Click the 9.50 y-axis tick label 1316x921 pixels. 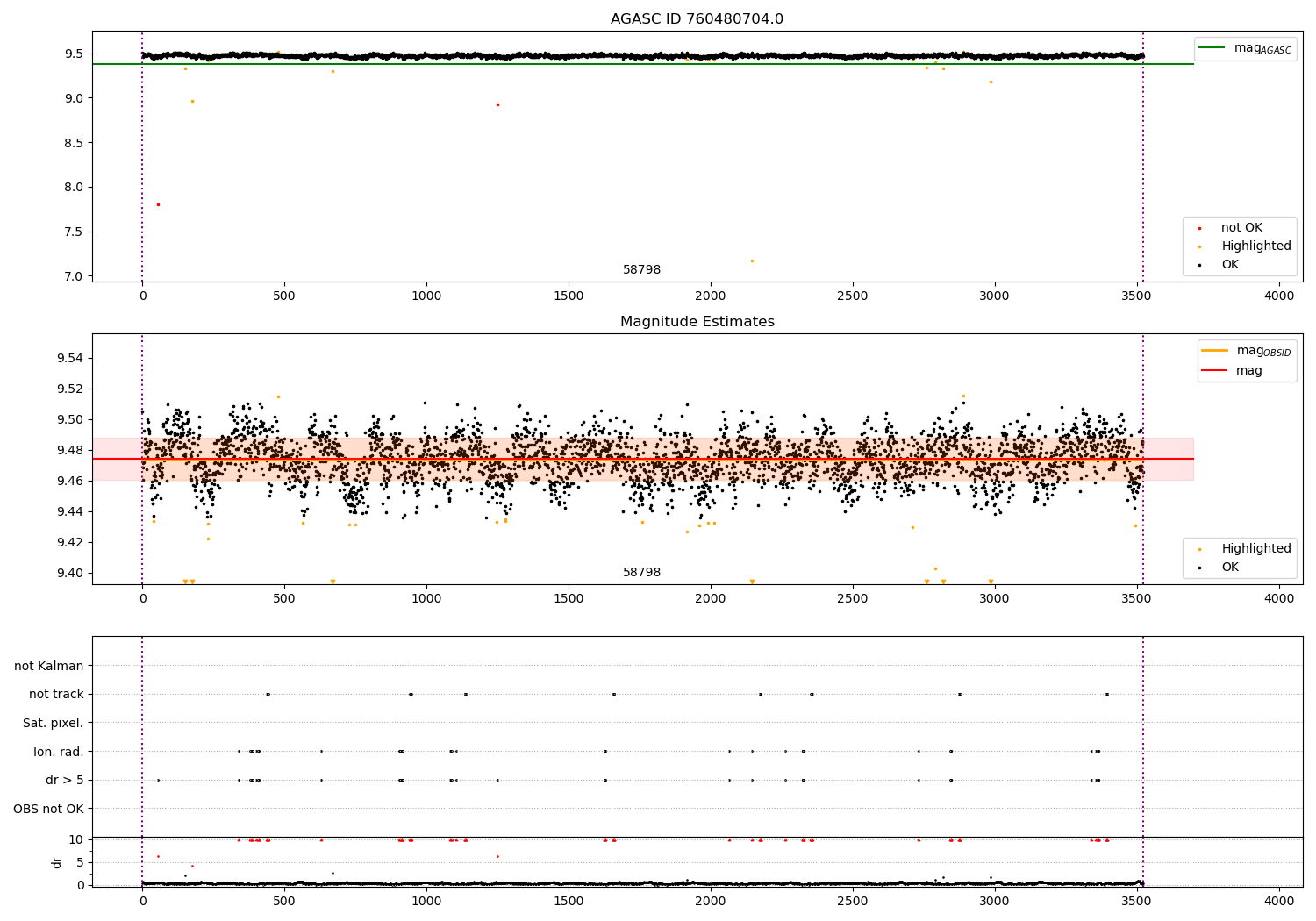point(70,419)
